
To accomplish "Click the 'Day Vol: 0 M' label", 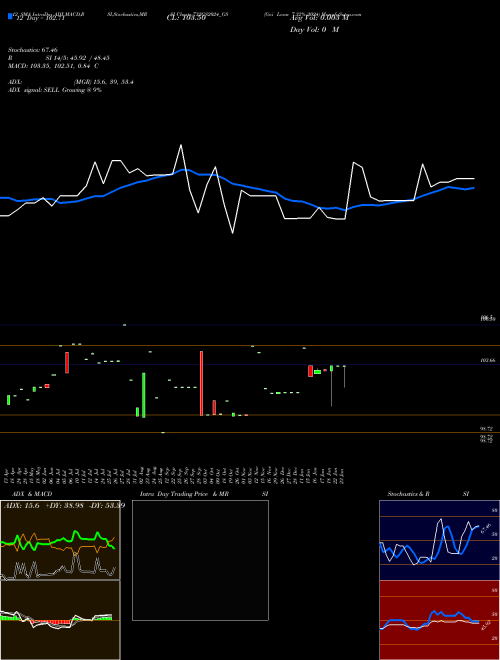I will [x=314, y=29].
